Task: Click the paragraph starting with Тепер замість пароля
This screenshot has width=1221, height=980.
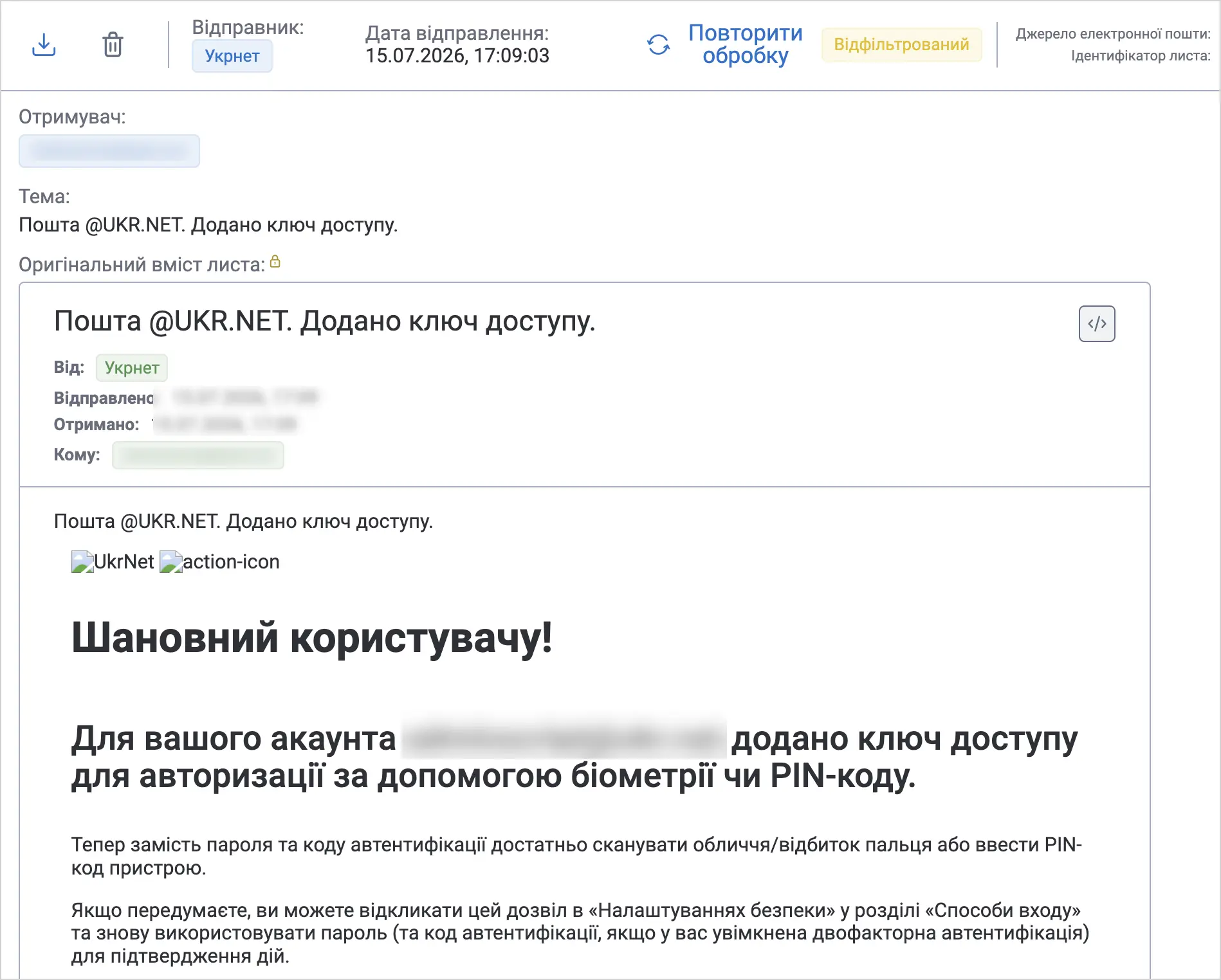Action: click(577, 856)
